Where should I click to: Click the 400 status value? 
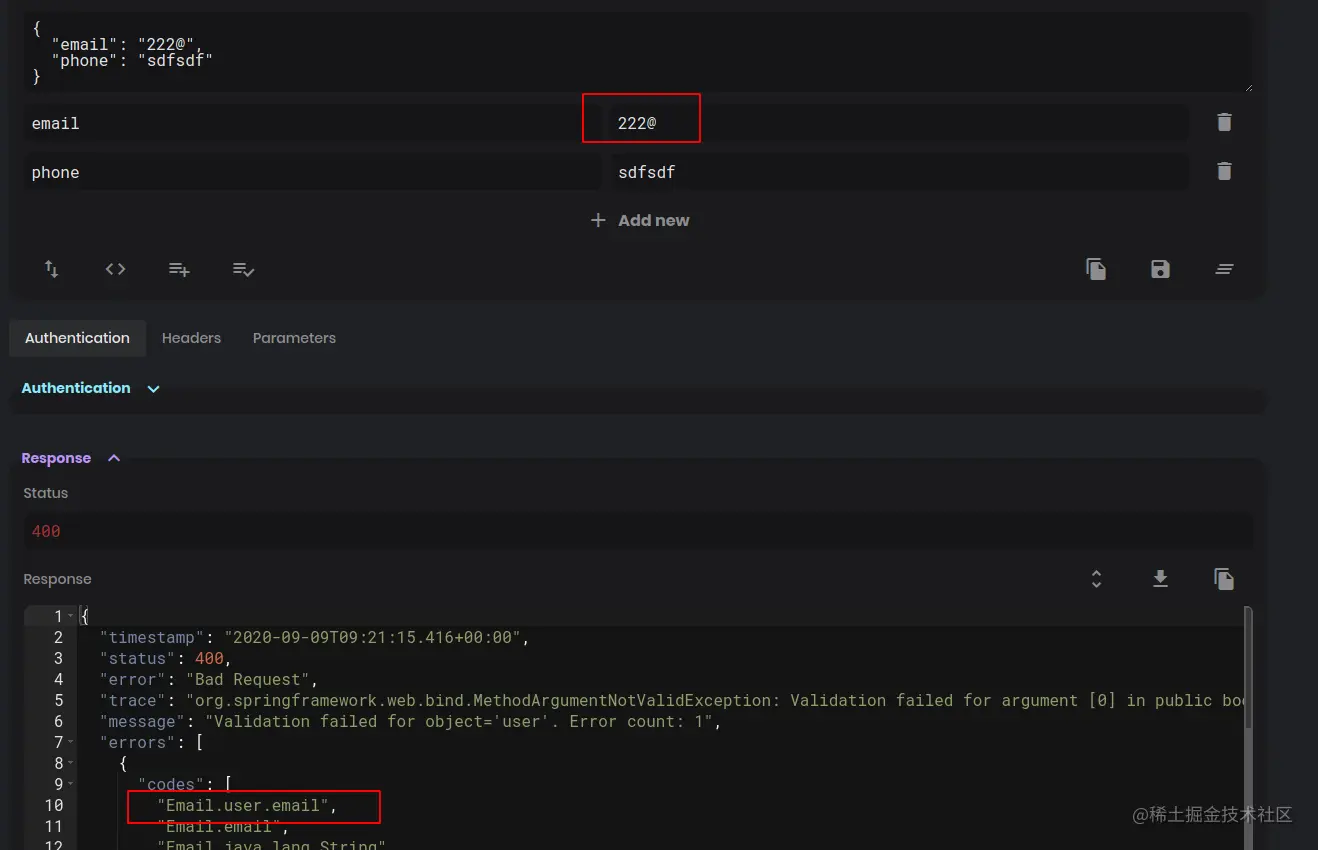46,531
